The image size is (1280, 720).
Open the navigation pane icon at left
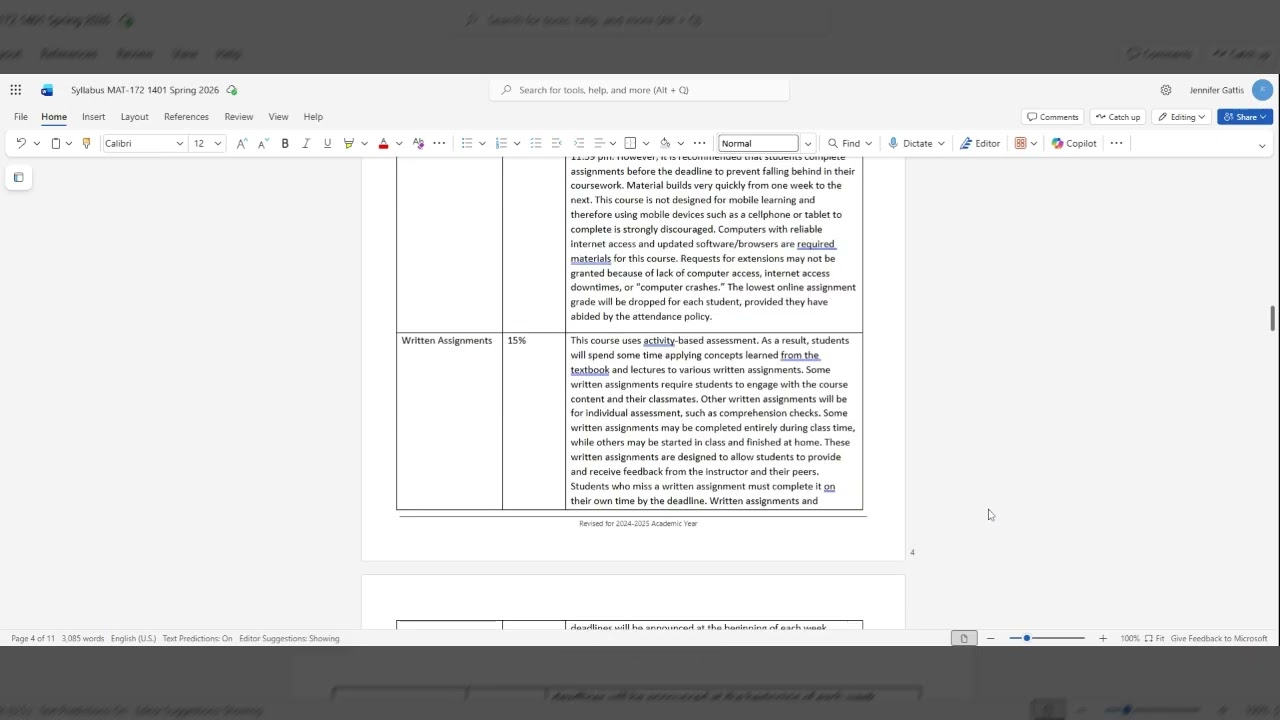pos(18,177)
